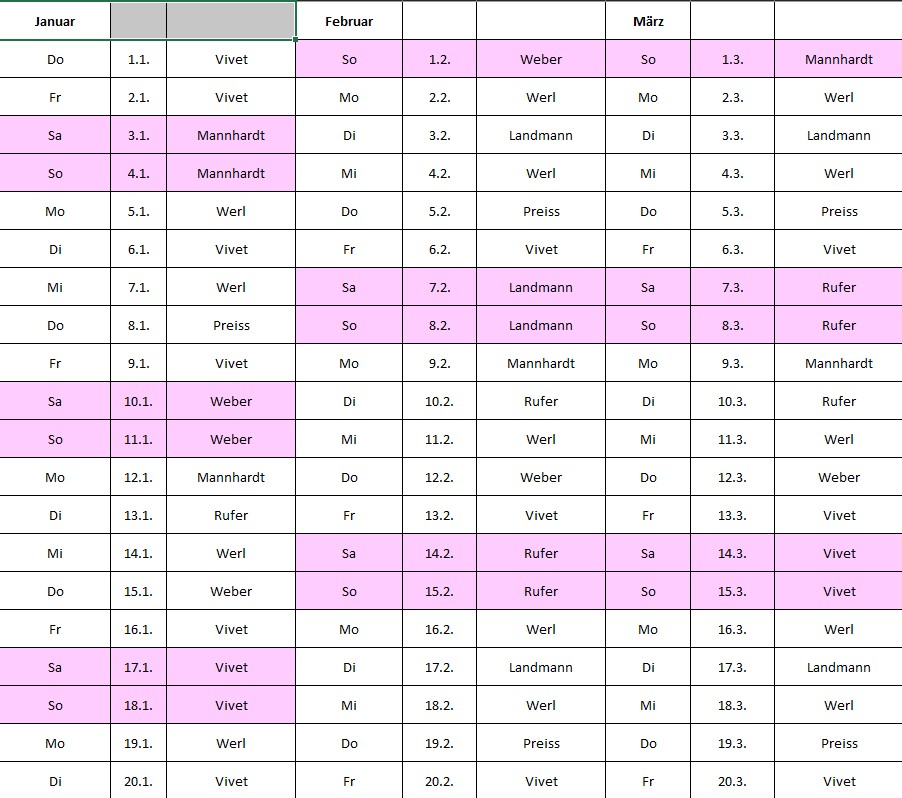The image size is (902, 798).
Task: Select the date cell 3.1.
Action: (139, 135)
